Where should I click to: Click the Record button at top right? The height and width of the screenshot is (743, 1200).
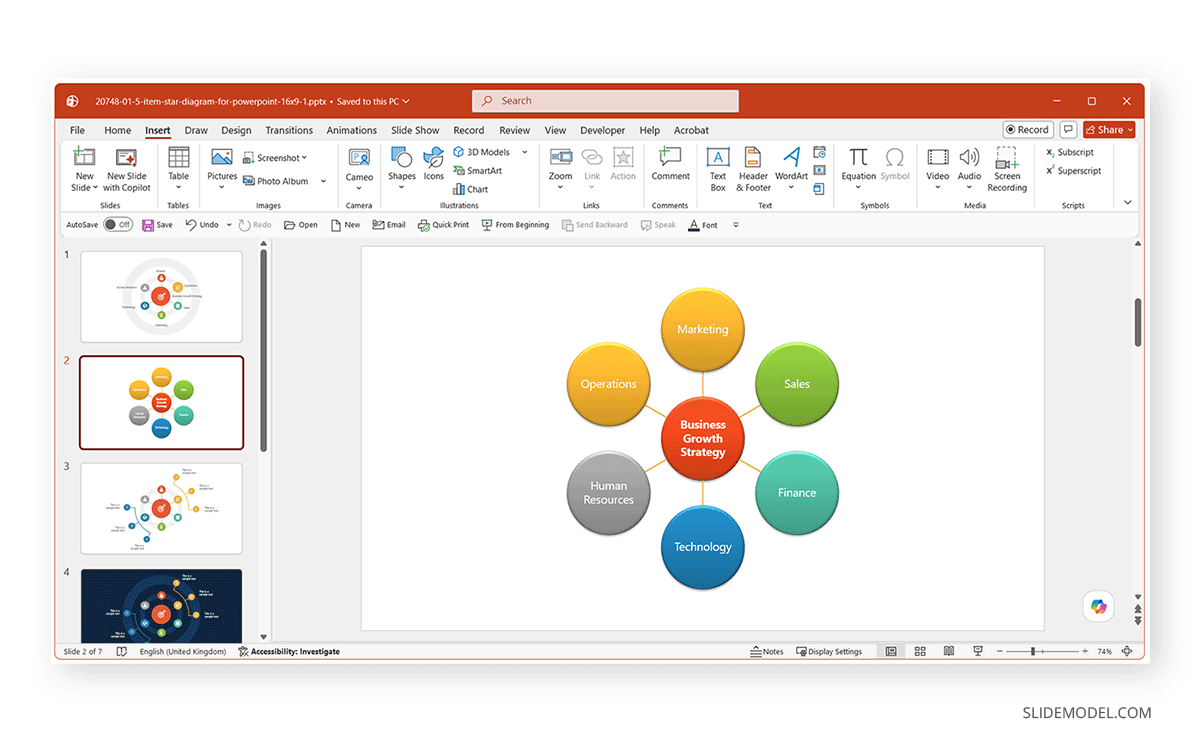click(x=1028, y=130)
